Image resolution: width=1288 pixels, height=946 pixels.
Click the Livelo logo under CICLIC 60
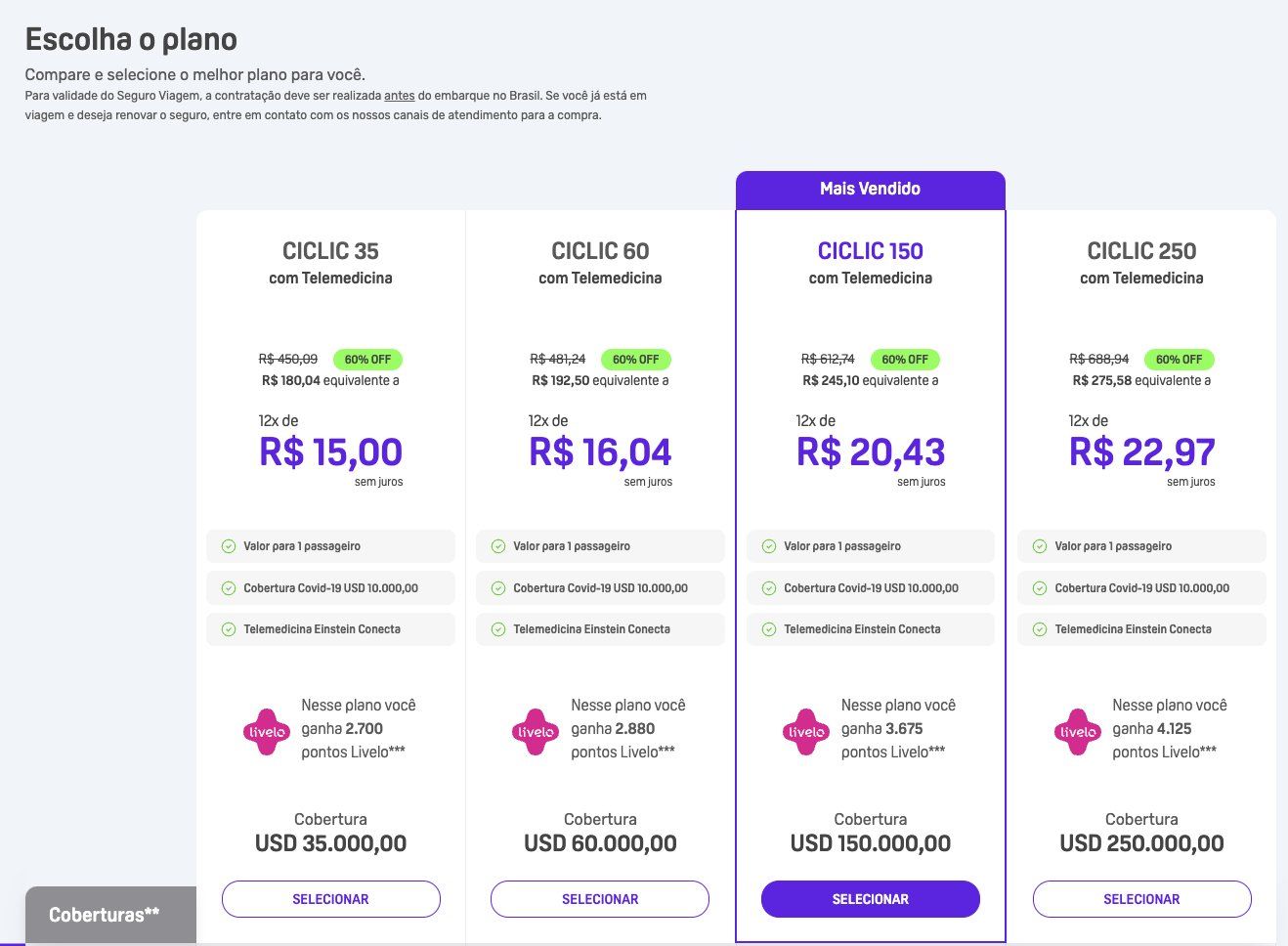[536, 731]
